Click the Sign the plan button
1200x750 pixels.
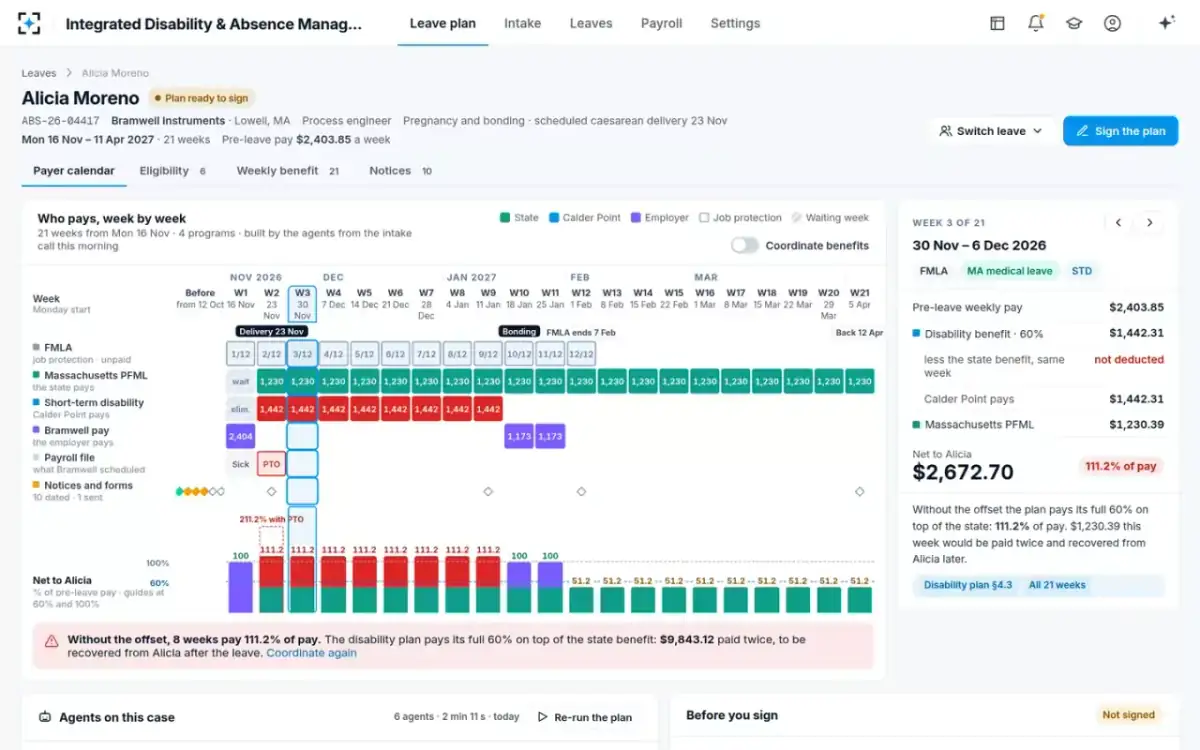[x=1120, y=131]
